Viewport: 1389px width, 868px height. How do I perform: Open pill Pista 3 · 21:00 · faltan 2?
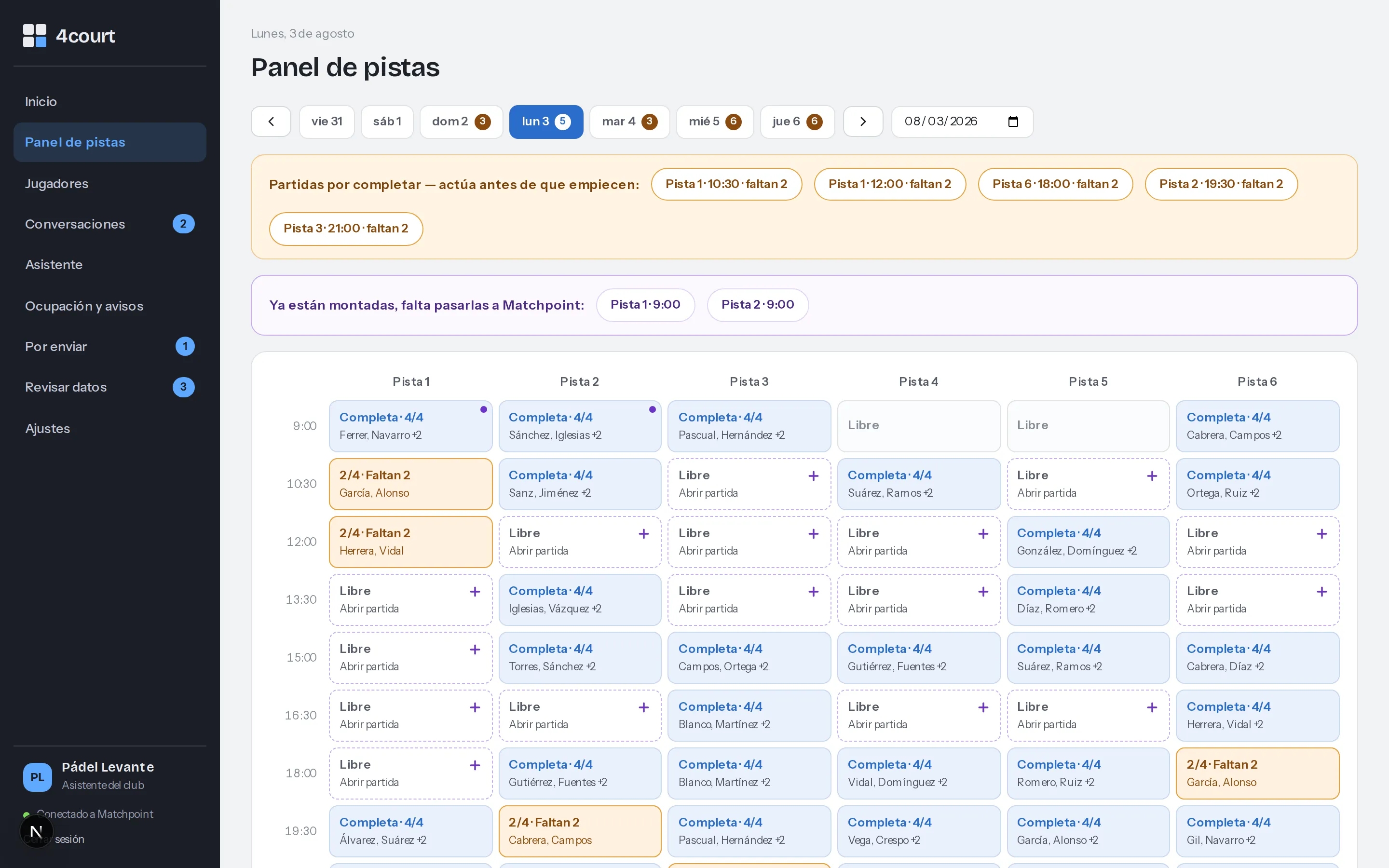(346, 229)
